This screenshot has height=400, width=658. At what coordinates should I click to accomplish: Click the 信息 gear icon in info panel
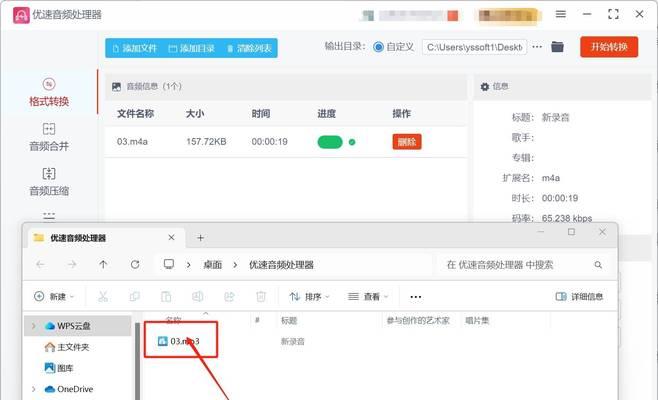pos(485,86)
